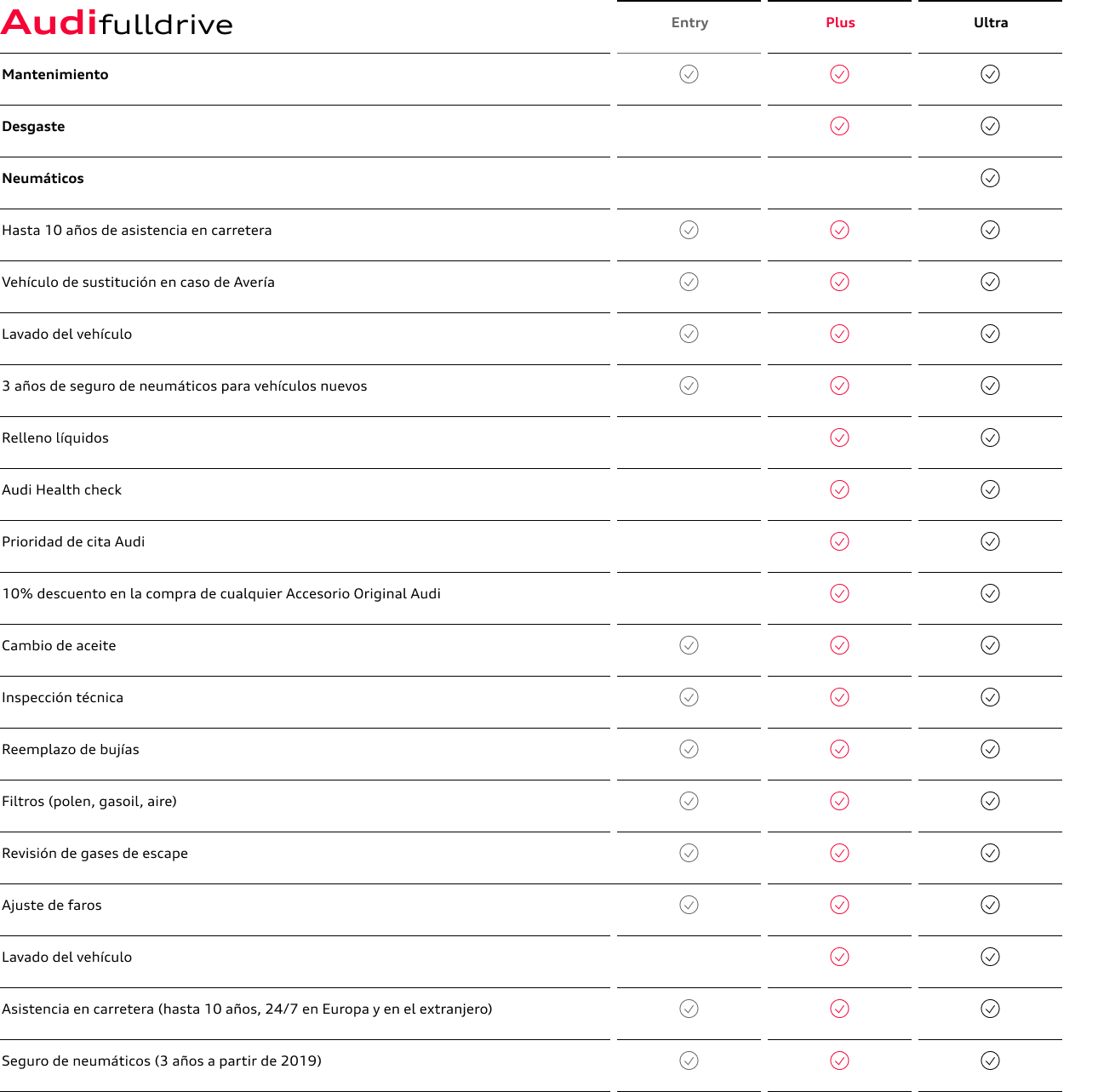Screen dimensions: 1115x1092
Task: Click Ultra checkmark in Prioridad de cita Audi row
Action: (x=991, y=541)
